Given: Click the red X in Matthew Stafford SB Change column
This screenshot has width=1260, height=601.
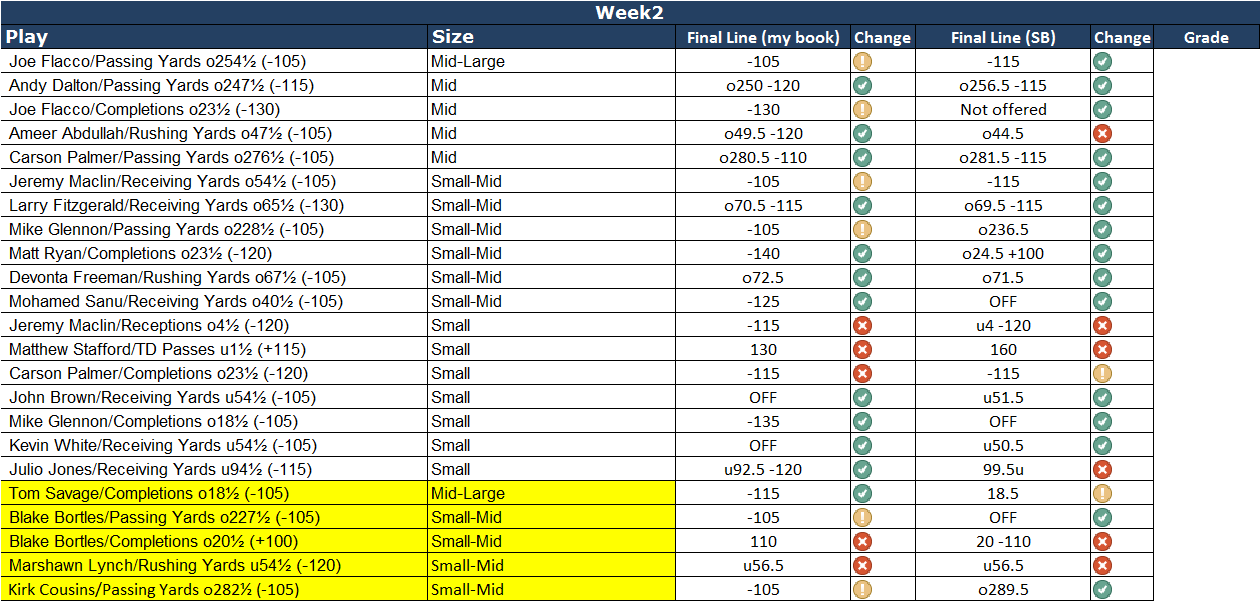Looking at the screenshot, I should click(1102, 349).
